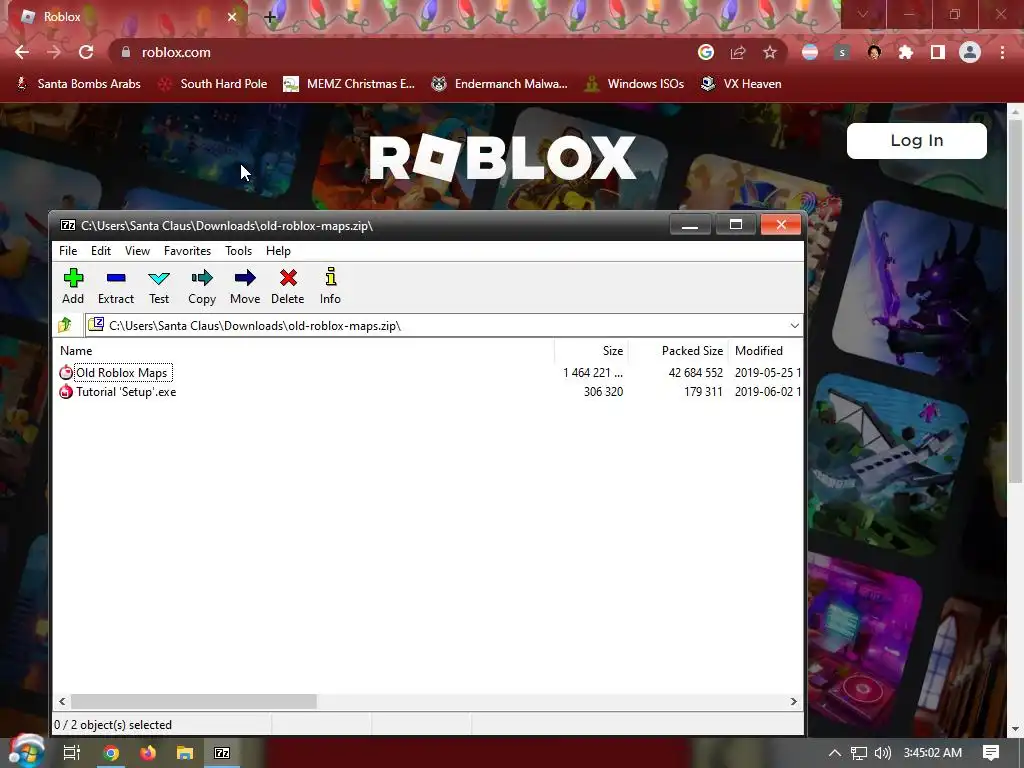Click the Move toolbar icon
Image resolution: width=1024 pixels, height=768 pixels.
click(x=245, y=286)
